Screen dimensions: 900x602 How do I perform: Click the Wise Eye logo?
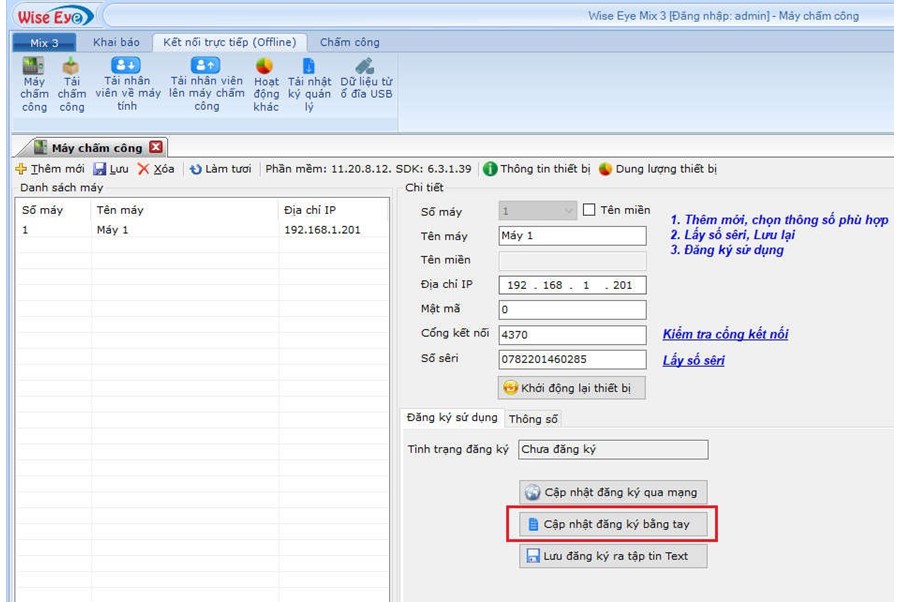[54, 16]
